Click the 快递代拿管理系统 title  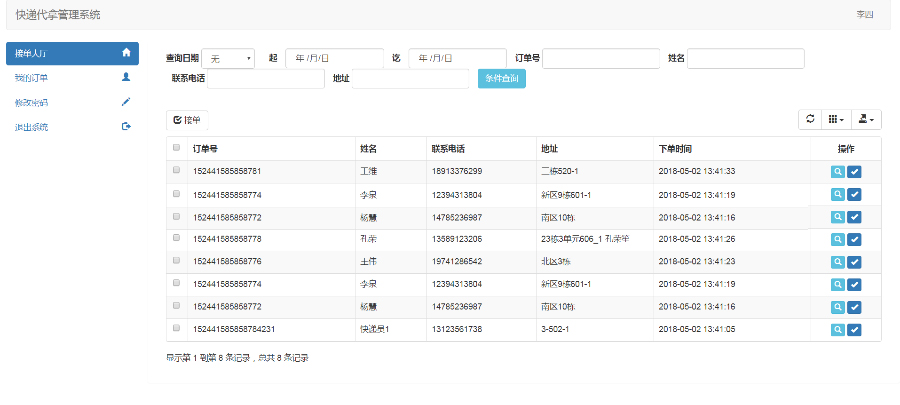pos(58,14)
